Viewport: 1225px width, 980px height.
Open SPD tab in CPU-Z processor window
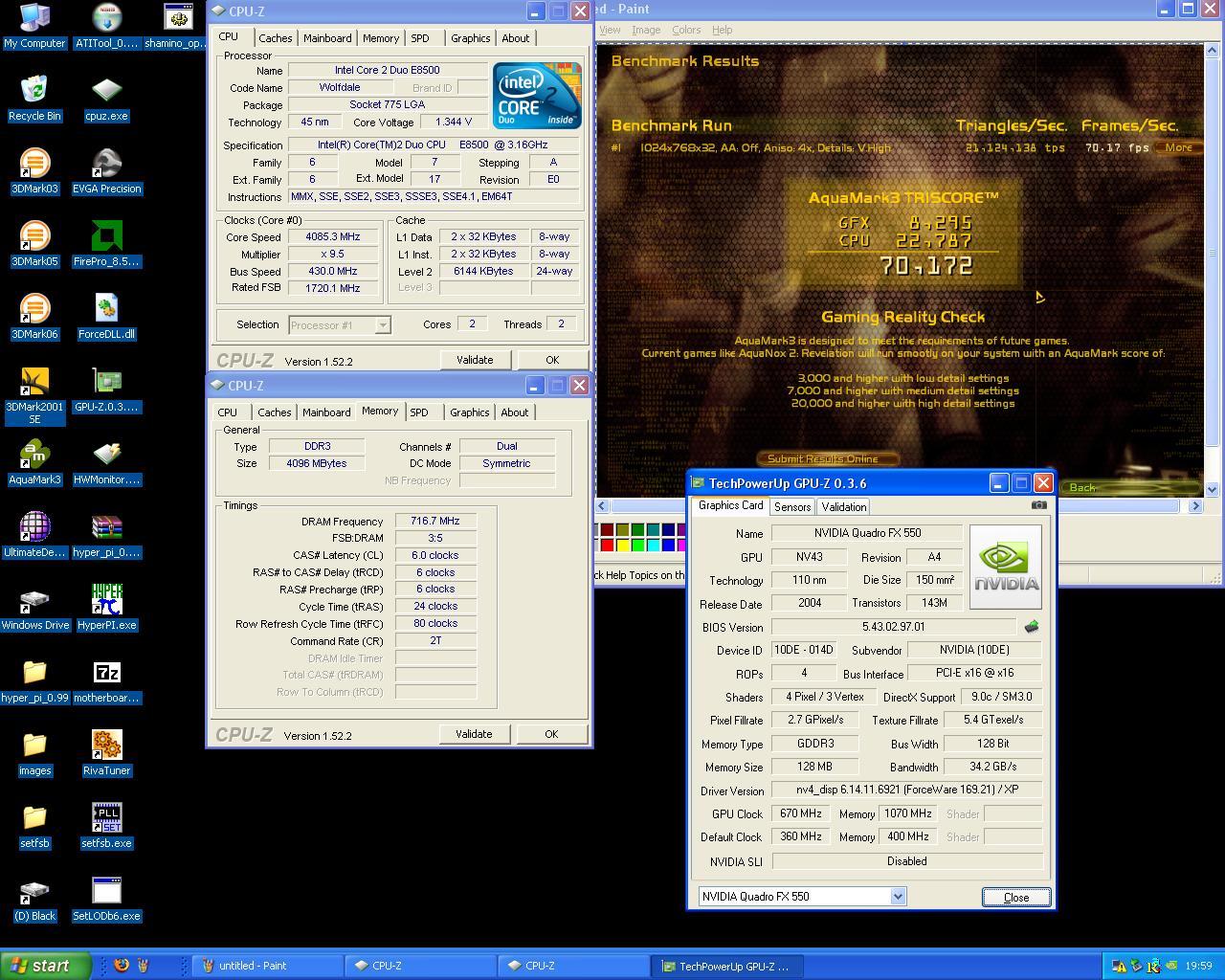(420, 38)
